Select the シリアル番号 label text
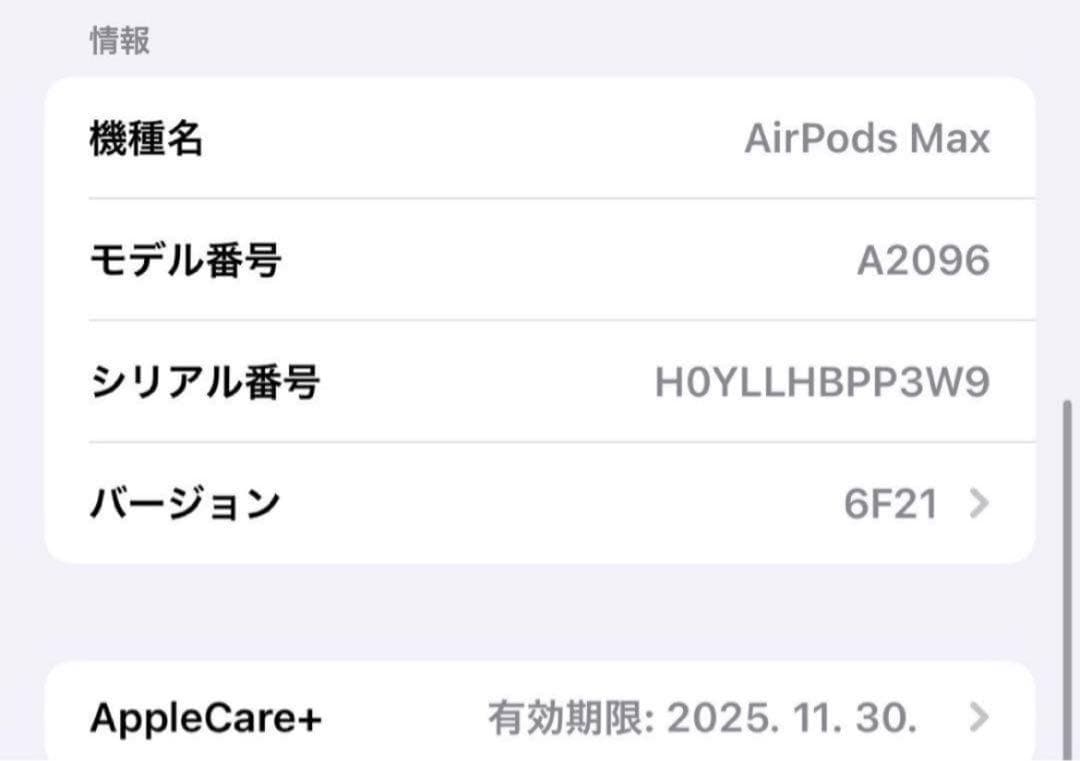The height and width of the screenshot is (761, 1080). (205, 382)
